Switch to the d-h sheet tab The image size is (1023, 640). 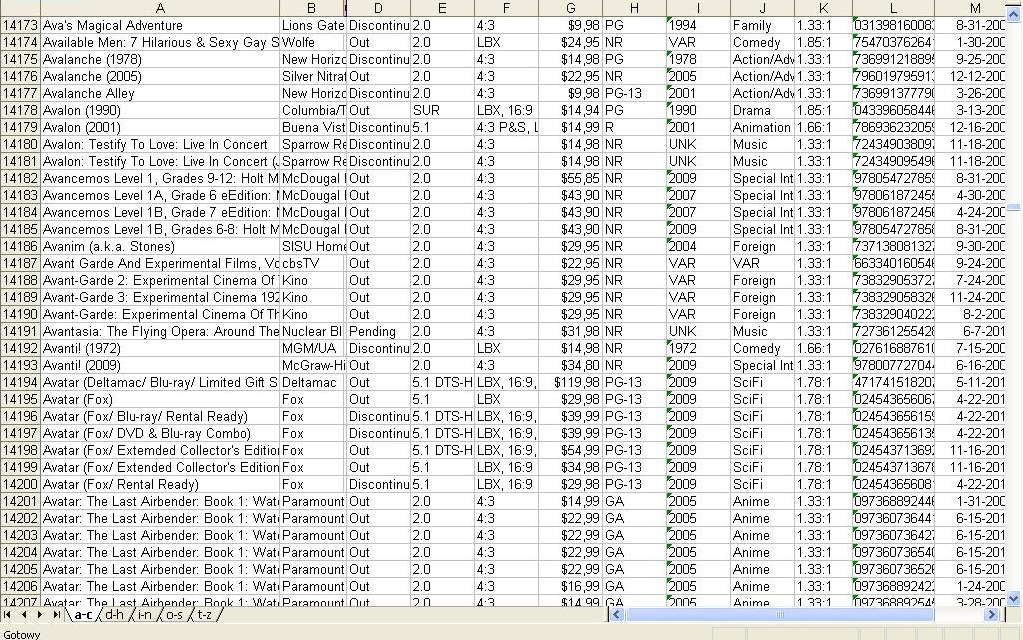114,615
